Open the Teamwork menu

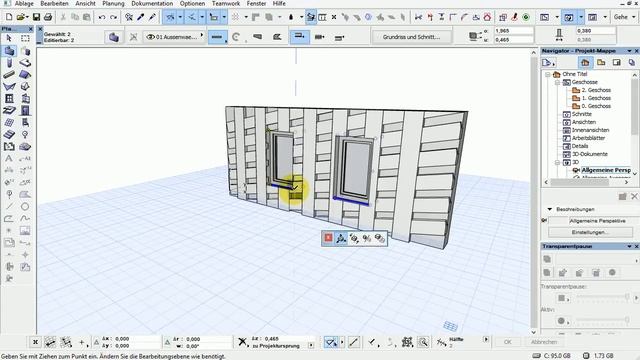(x=226, y=3)
